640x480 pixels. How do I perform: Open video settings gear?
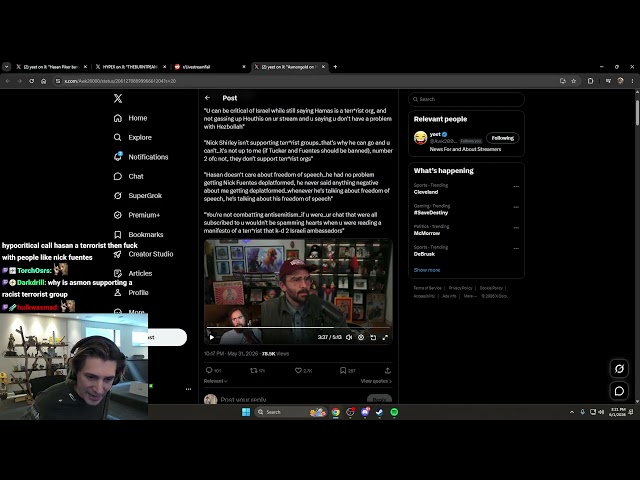[361, 337]
